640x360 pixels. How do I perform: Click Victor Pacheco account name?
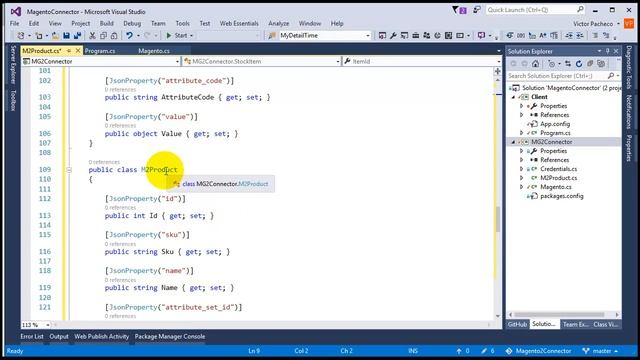(x=593, y=24)
